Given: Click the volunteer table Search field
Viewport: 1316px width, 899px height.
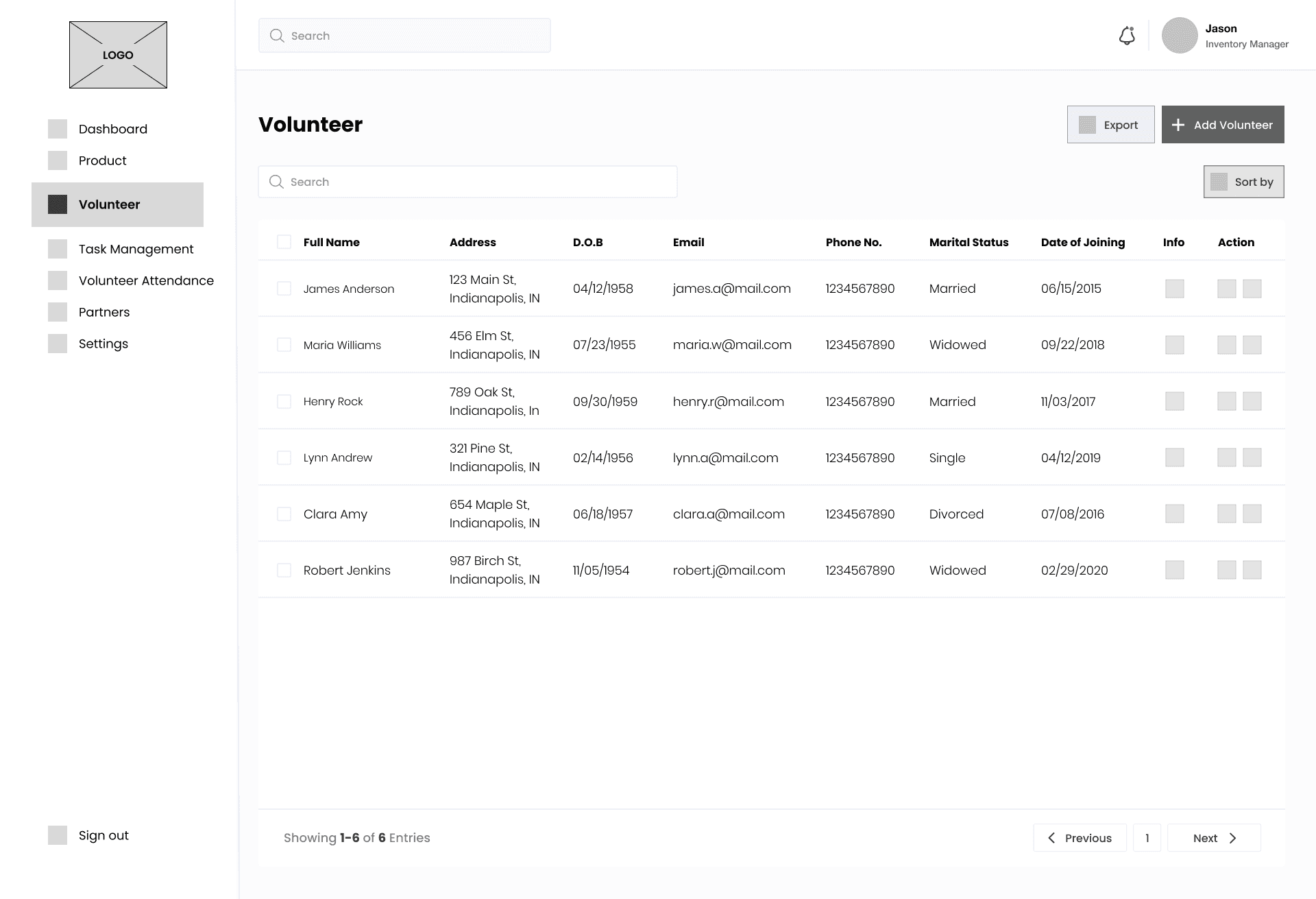Looking at the screenshot, I should coord(467,182).
